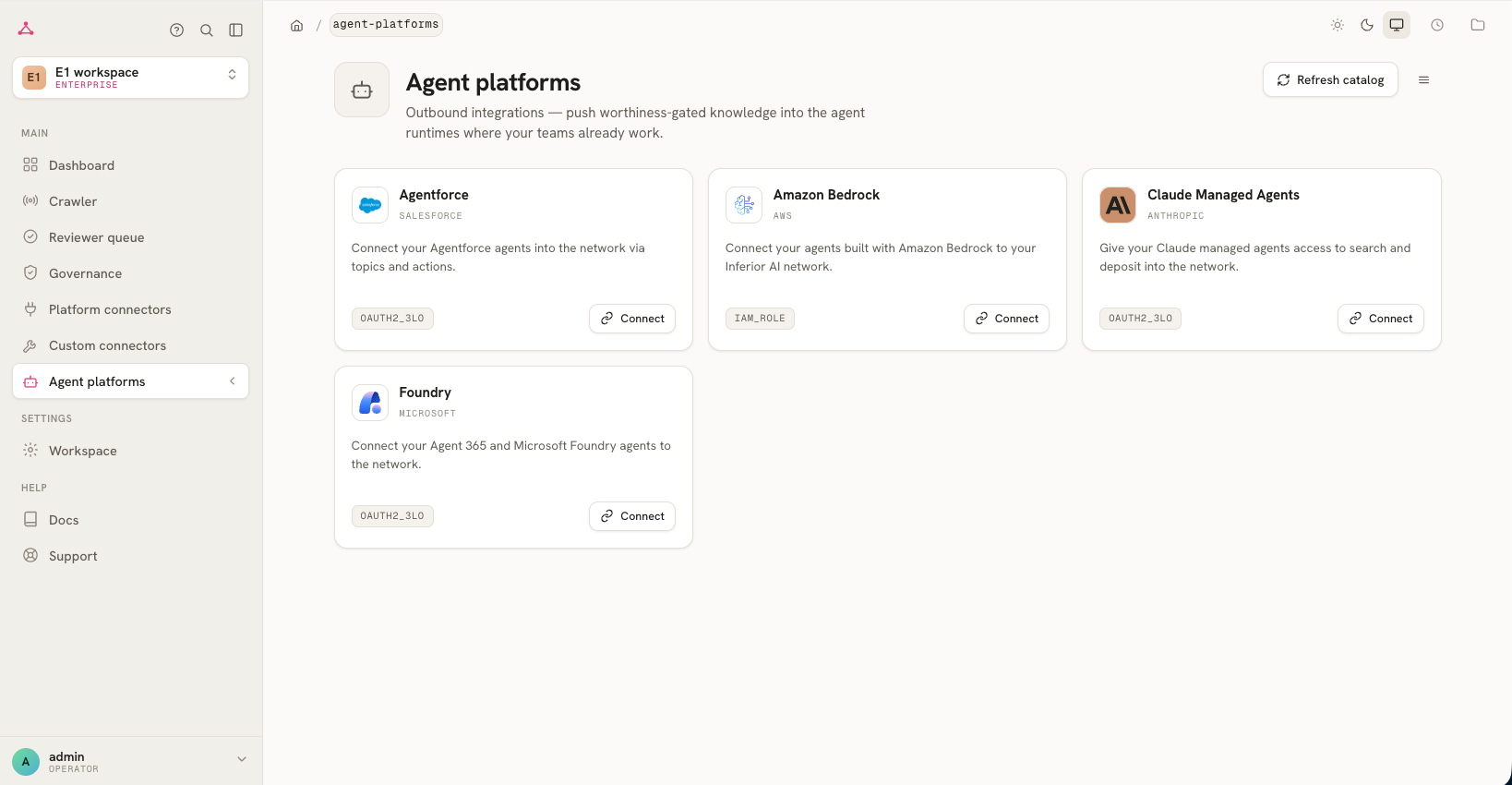
Task: Click the Amazon Bedrock logo
Action: point(744,205)
